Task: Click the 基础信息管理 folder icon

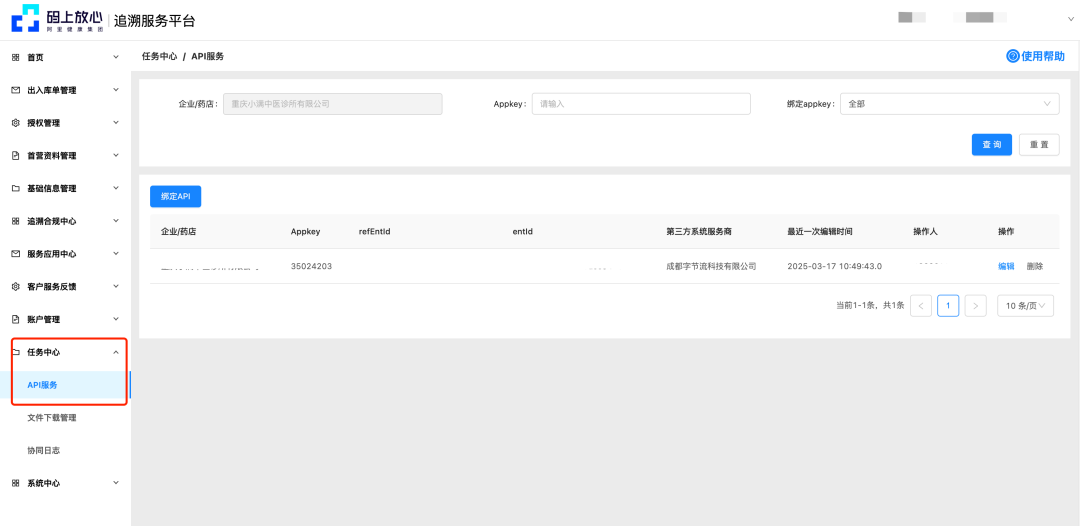Action: point(15,188)
